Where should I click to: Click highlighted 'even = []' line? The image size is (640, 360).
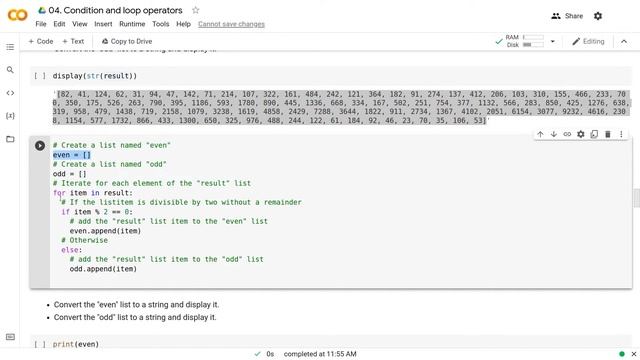tap(71, 155)
